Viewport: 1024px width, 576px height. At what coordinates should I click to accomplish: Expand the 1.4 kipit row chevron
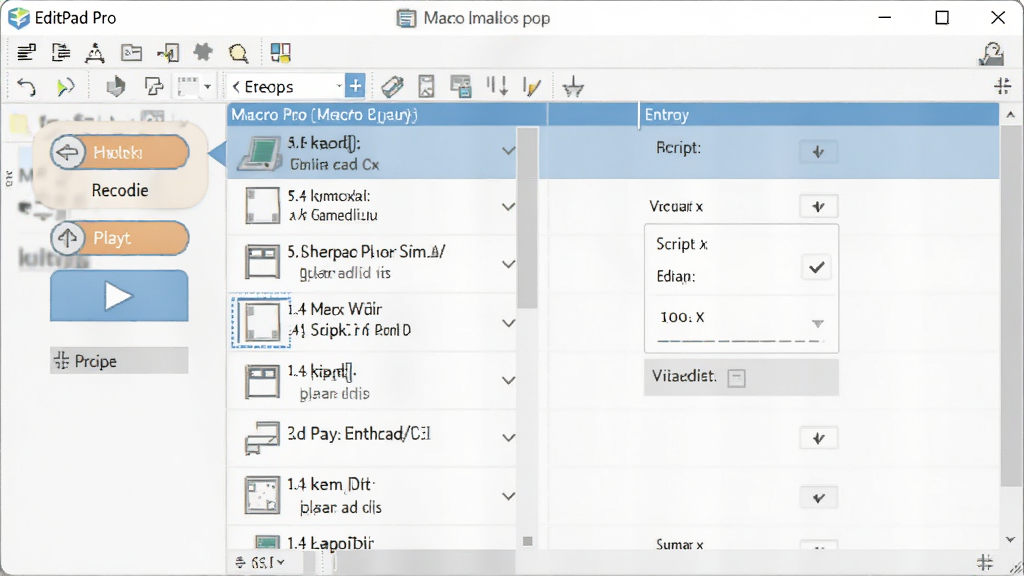pos(508,380)
